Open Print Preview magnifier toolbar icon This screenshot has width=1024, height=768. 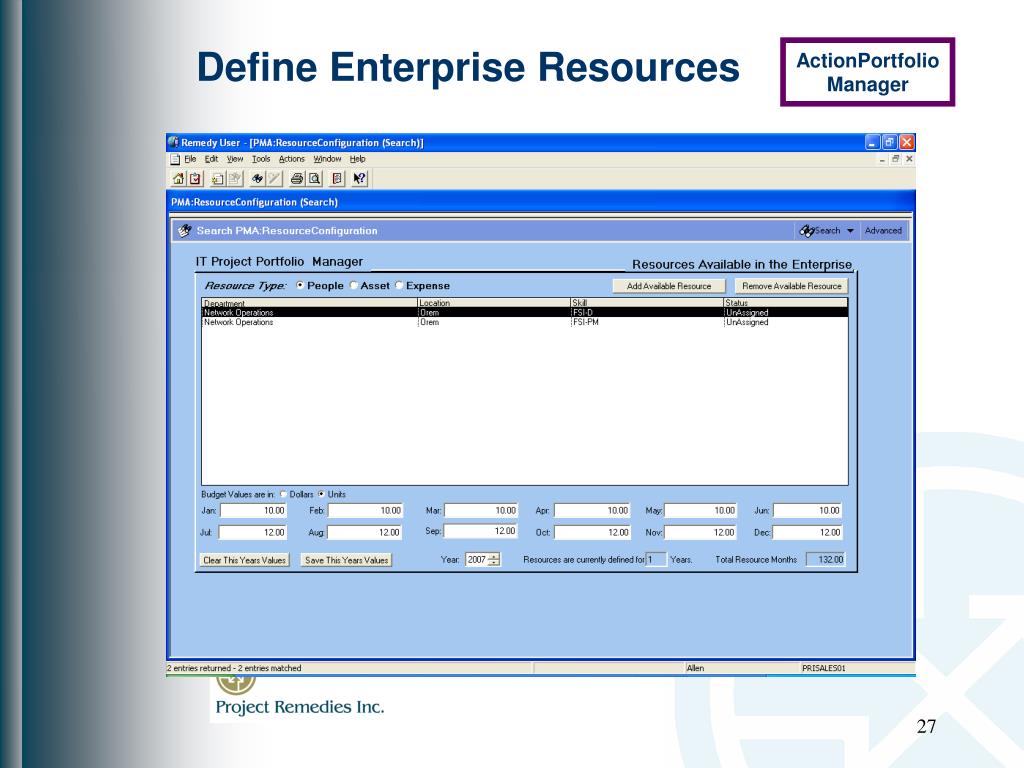pyautogui.click(x=314, y=178)
